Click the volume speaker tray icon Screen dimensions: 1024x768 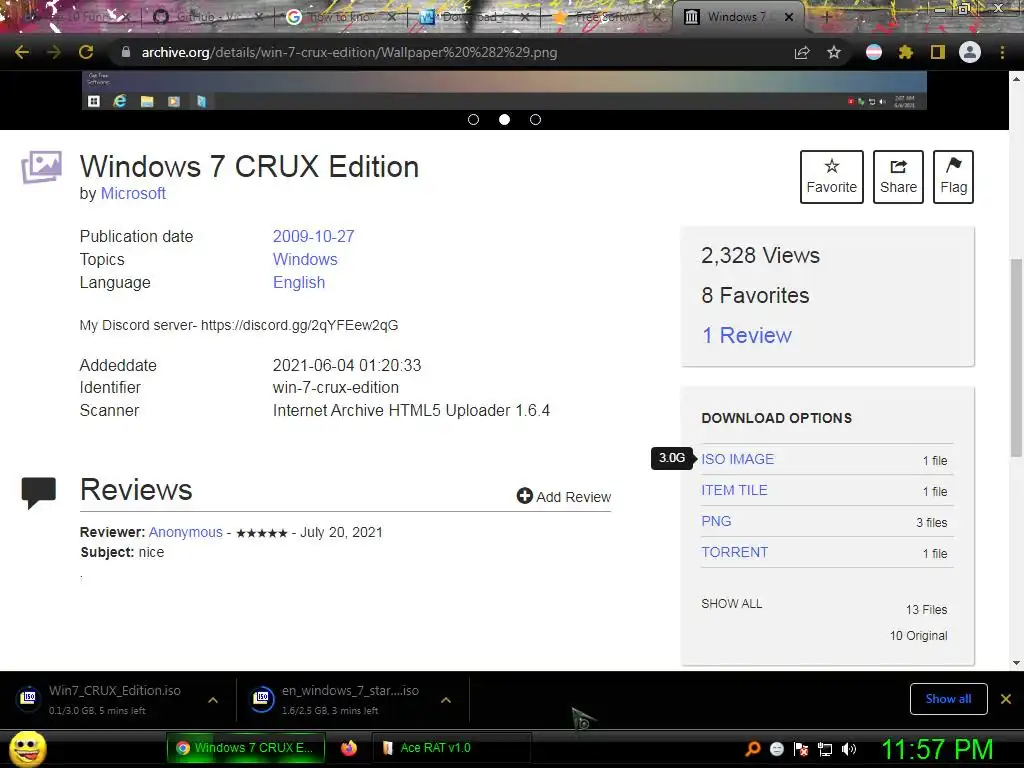pyautogui.click(x=849, y=749)
